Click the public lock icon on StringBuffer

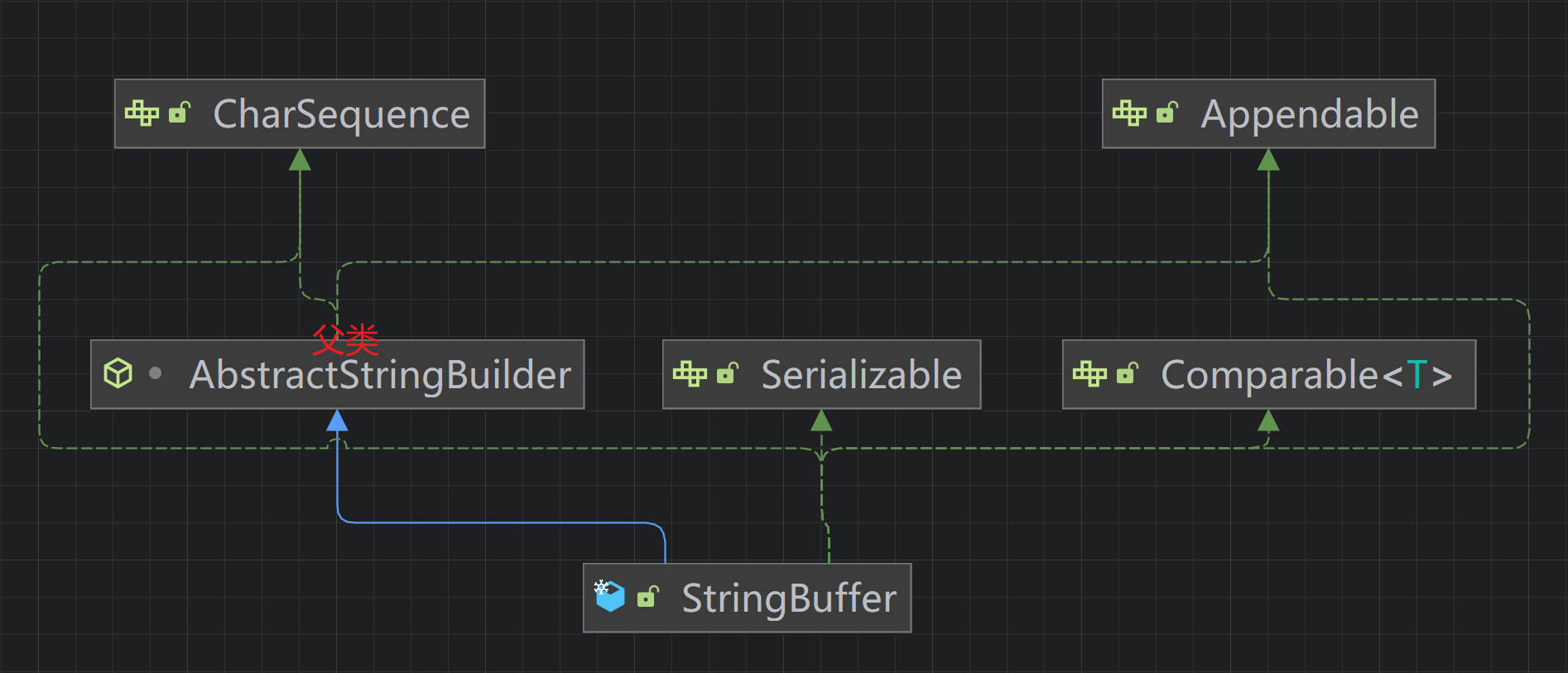point(647,596)
